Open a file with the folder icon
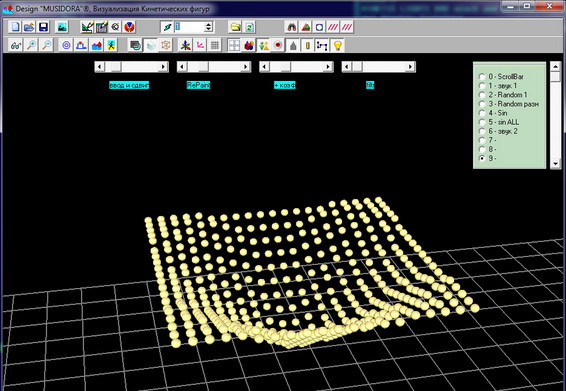 pos(29,27)
